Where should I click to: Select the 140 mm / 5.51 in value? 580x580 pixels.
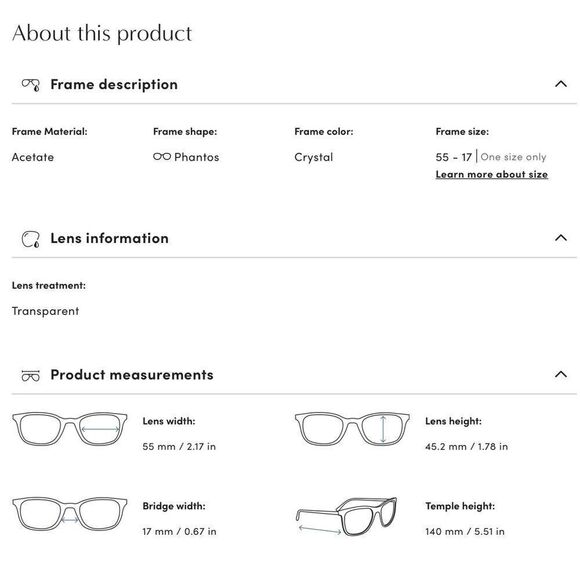465,532
